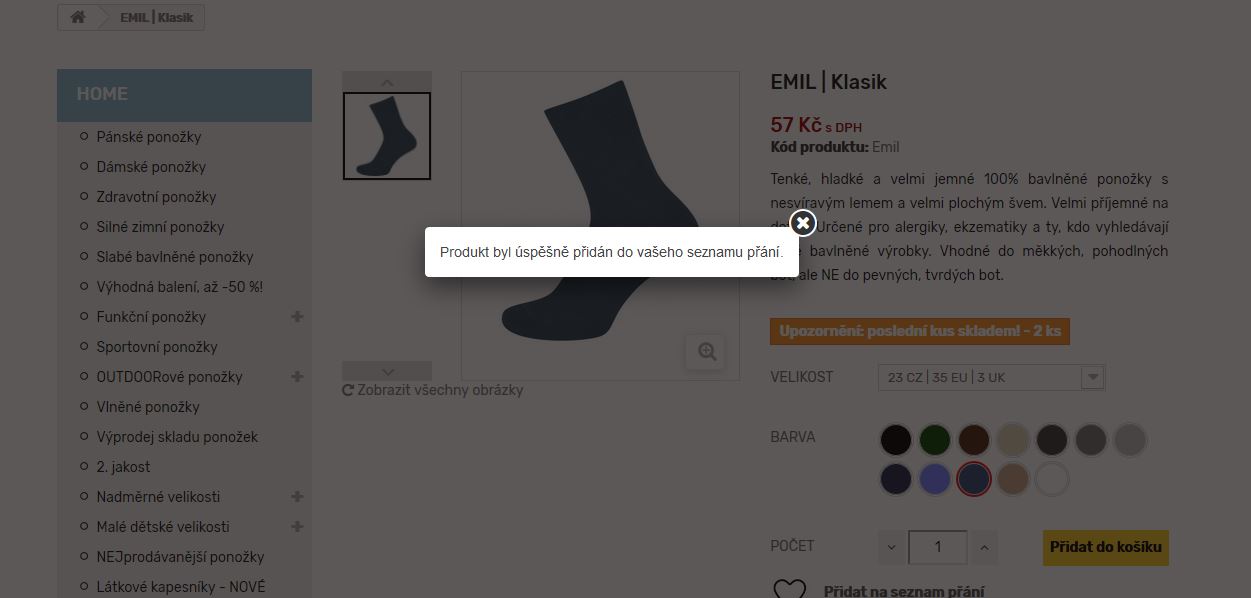
Task: Expand the Funkční ponožky category
Action: point(297,317)
